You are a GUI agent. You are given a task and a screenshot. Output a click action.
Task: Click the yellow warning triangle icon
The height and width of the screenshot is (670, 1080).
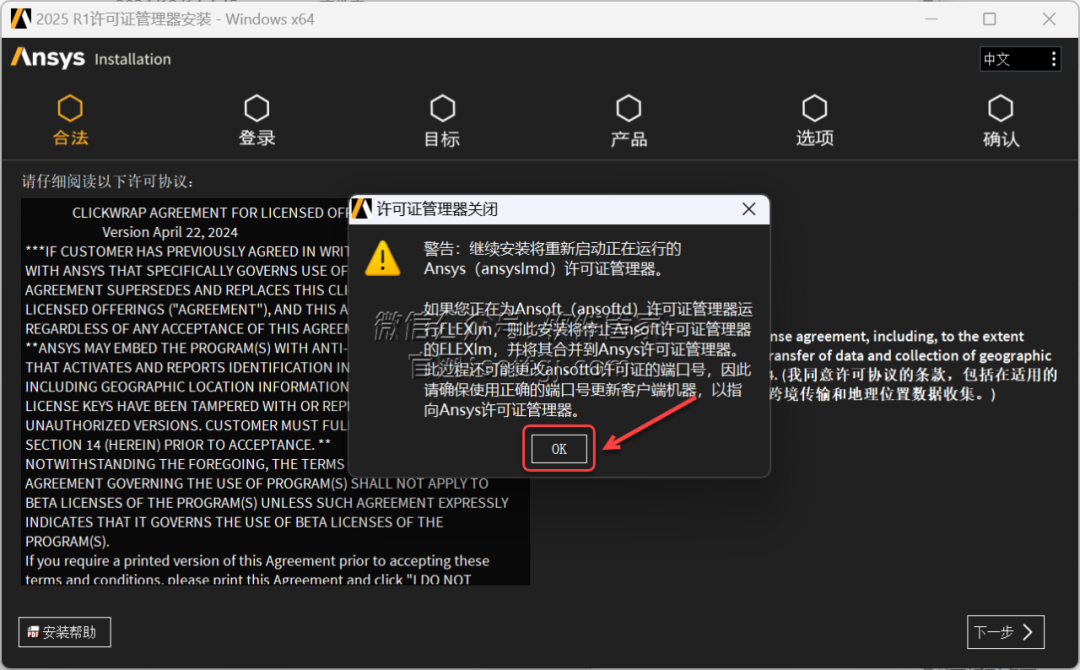point(382,258)
